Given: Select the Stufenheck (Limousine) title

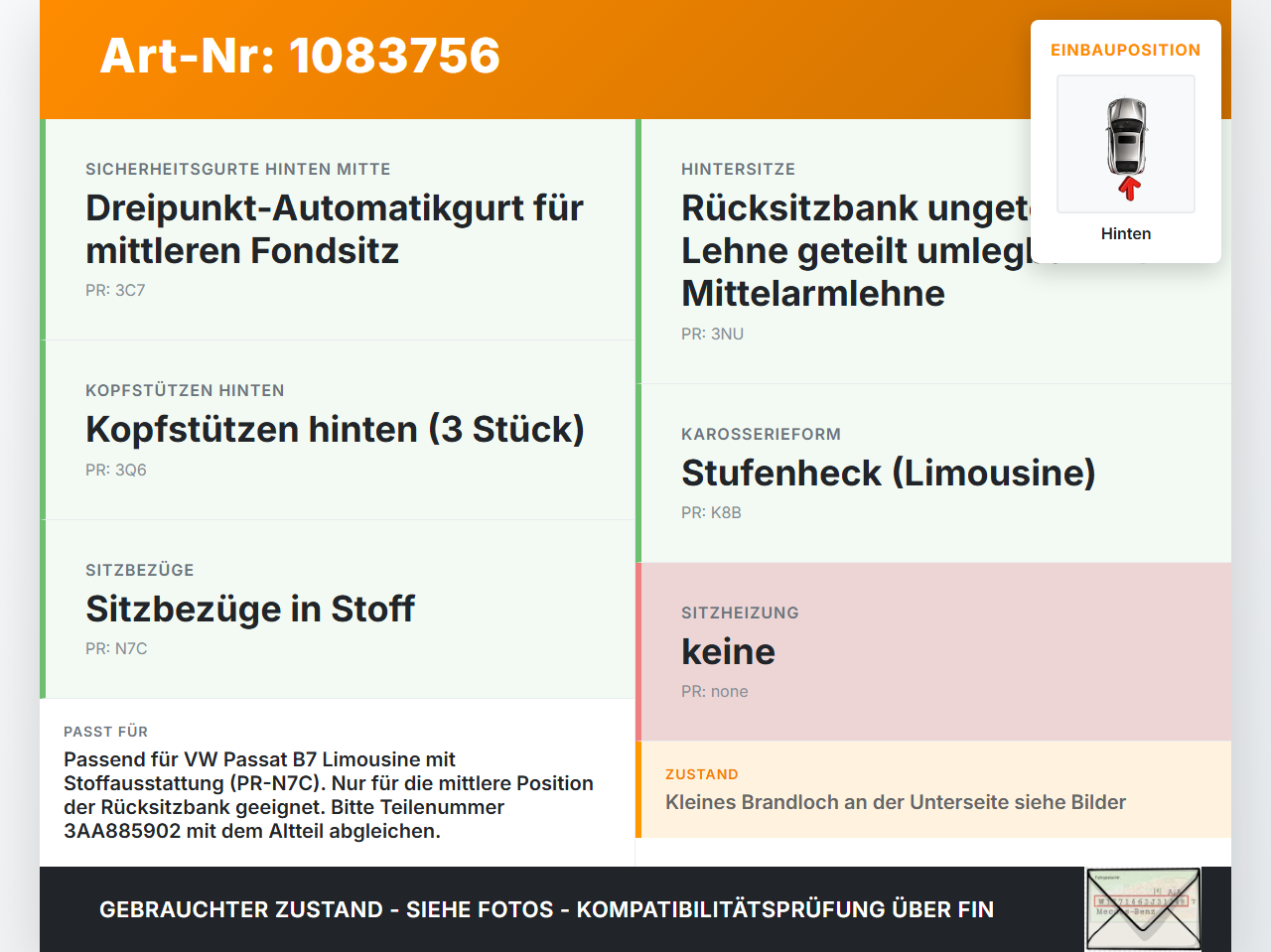Looking at the screenshot, I should 888,473.
